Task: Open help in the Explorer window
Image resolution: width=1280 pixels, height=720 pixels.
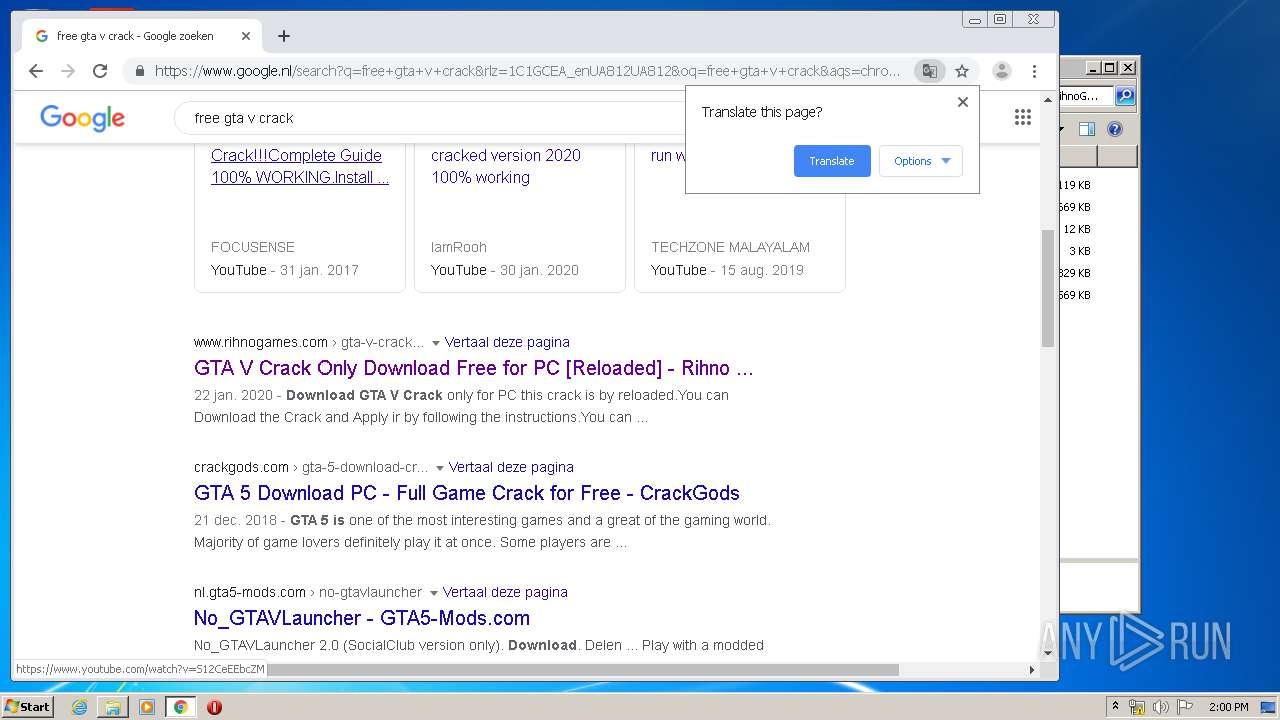Action: (x=1115, y=129)
